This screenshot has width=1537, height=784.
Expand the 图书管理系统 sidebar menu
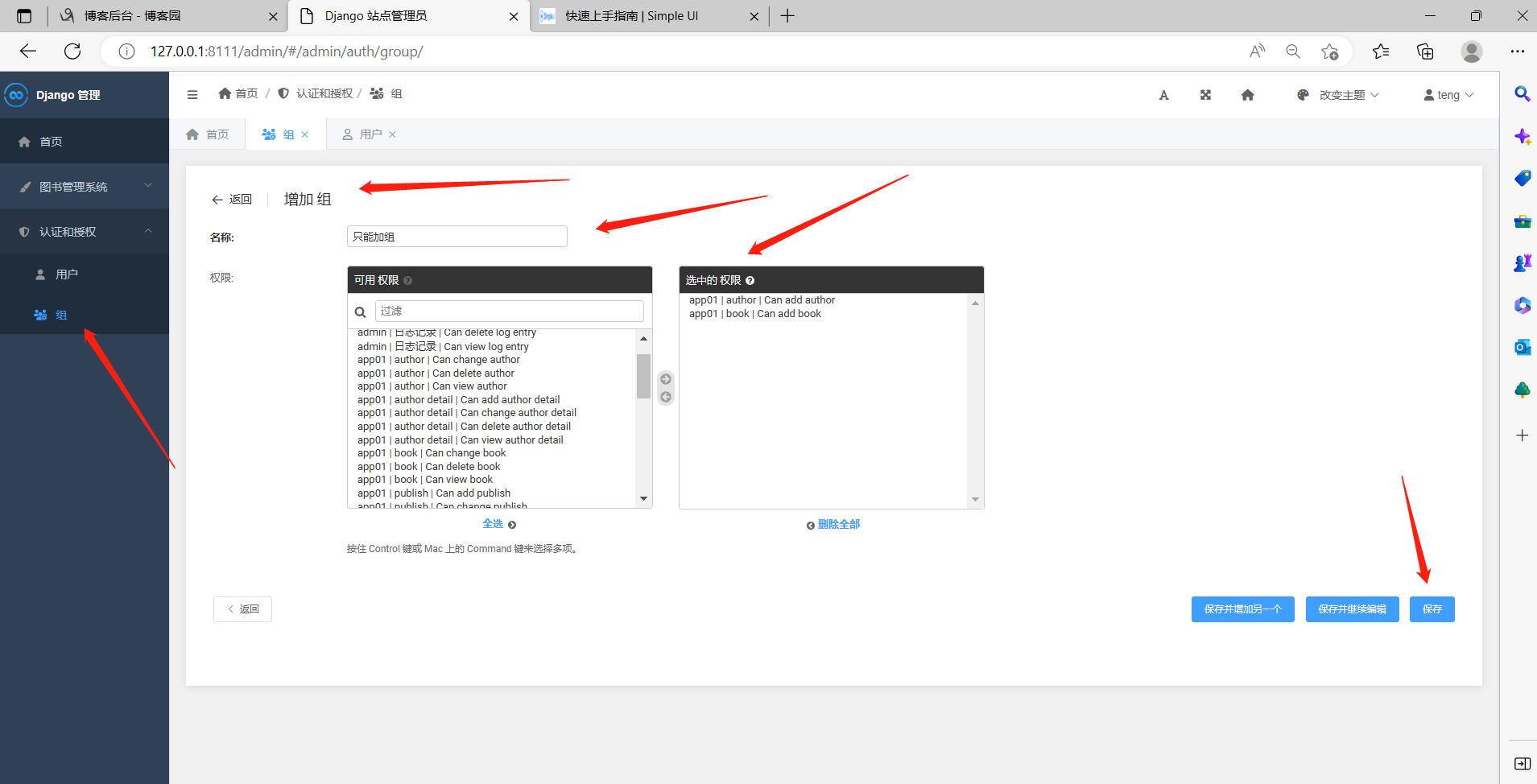pos(85,186)
